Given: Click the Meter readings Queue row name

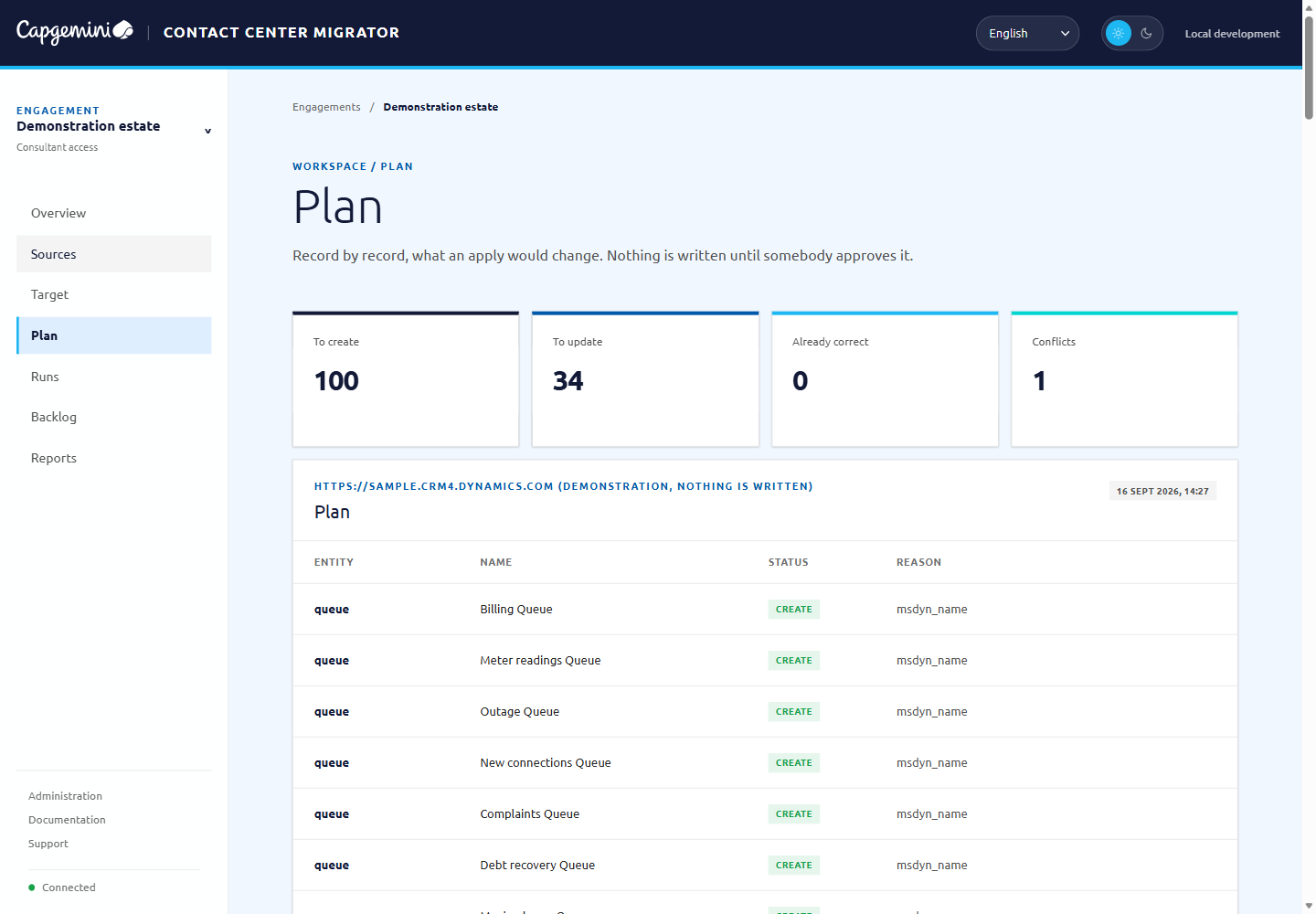Looking at the screenshot, I should coord(540,661).
